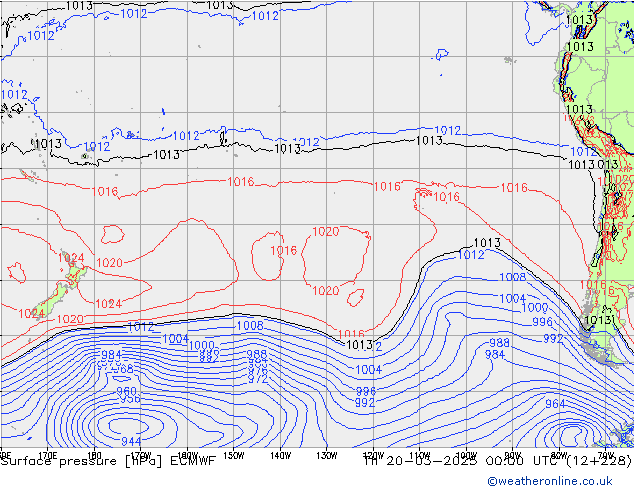634x490 pixels.
Task: Select the 'Surface pressure [hPa] ECMWF' caption
Action: pyautogui.click(x=108, y=461)
